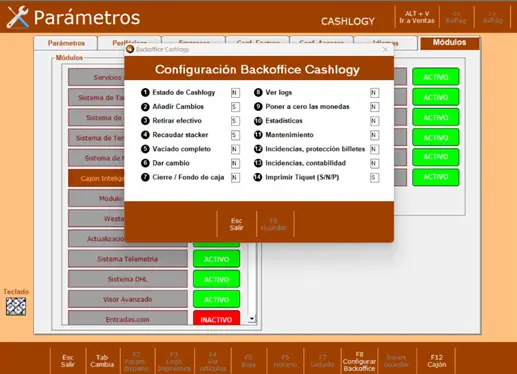Viewport: 517px width, 374px height.
Task: Click the Backoffice Cashlogy dialog title icon
Action: [130, 49]
